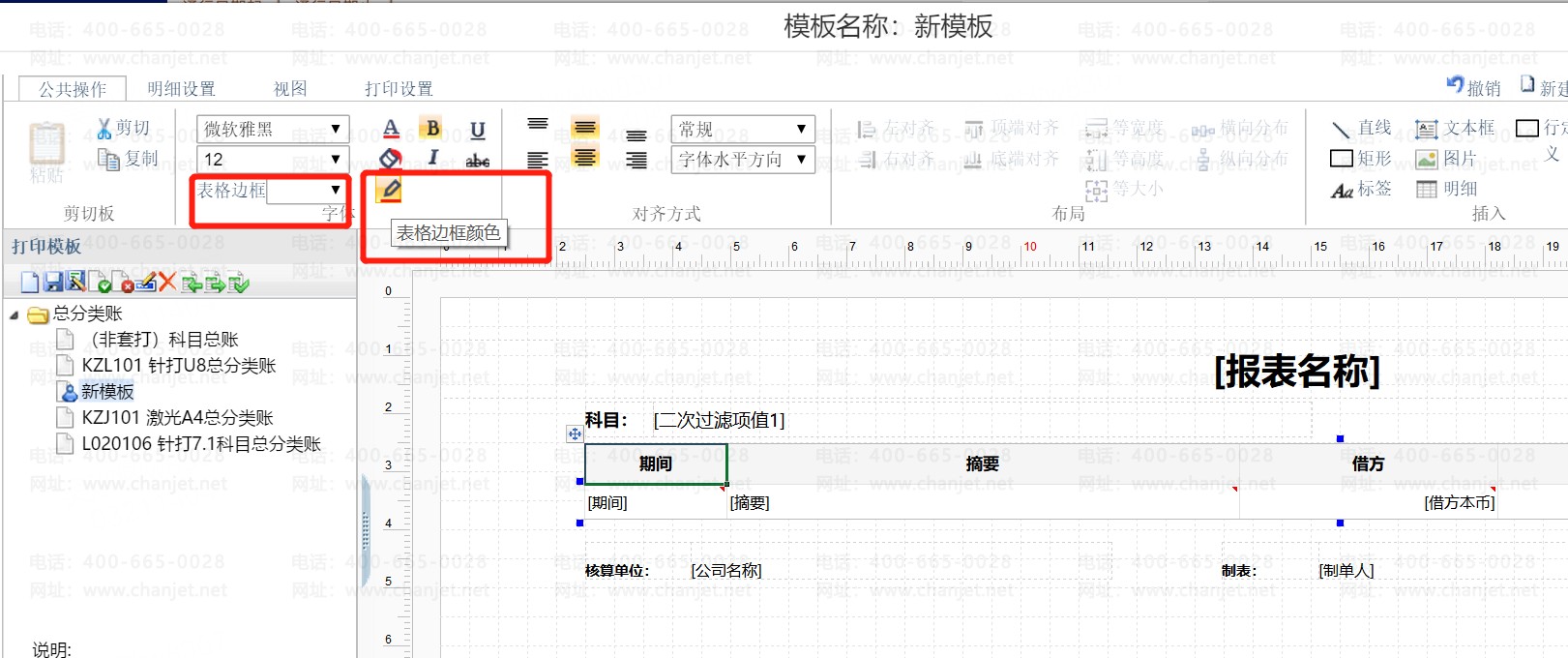
Task: Click the [公司名称] field
Action: (726, 571)
